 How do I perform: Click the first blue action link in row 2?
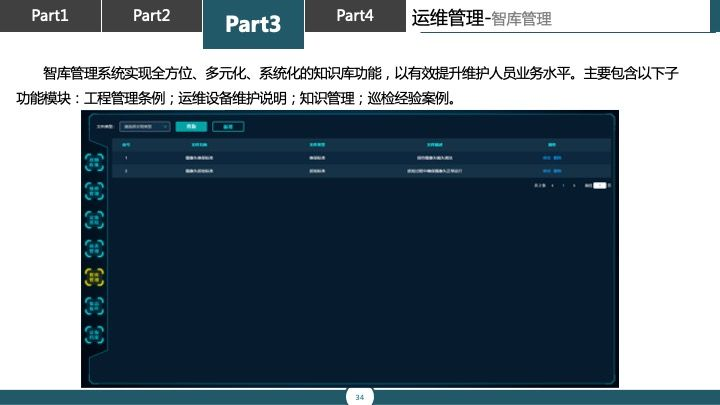coord(546,171)
